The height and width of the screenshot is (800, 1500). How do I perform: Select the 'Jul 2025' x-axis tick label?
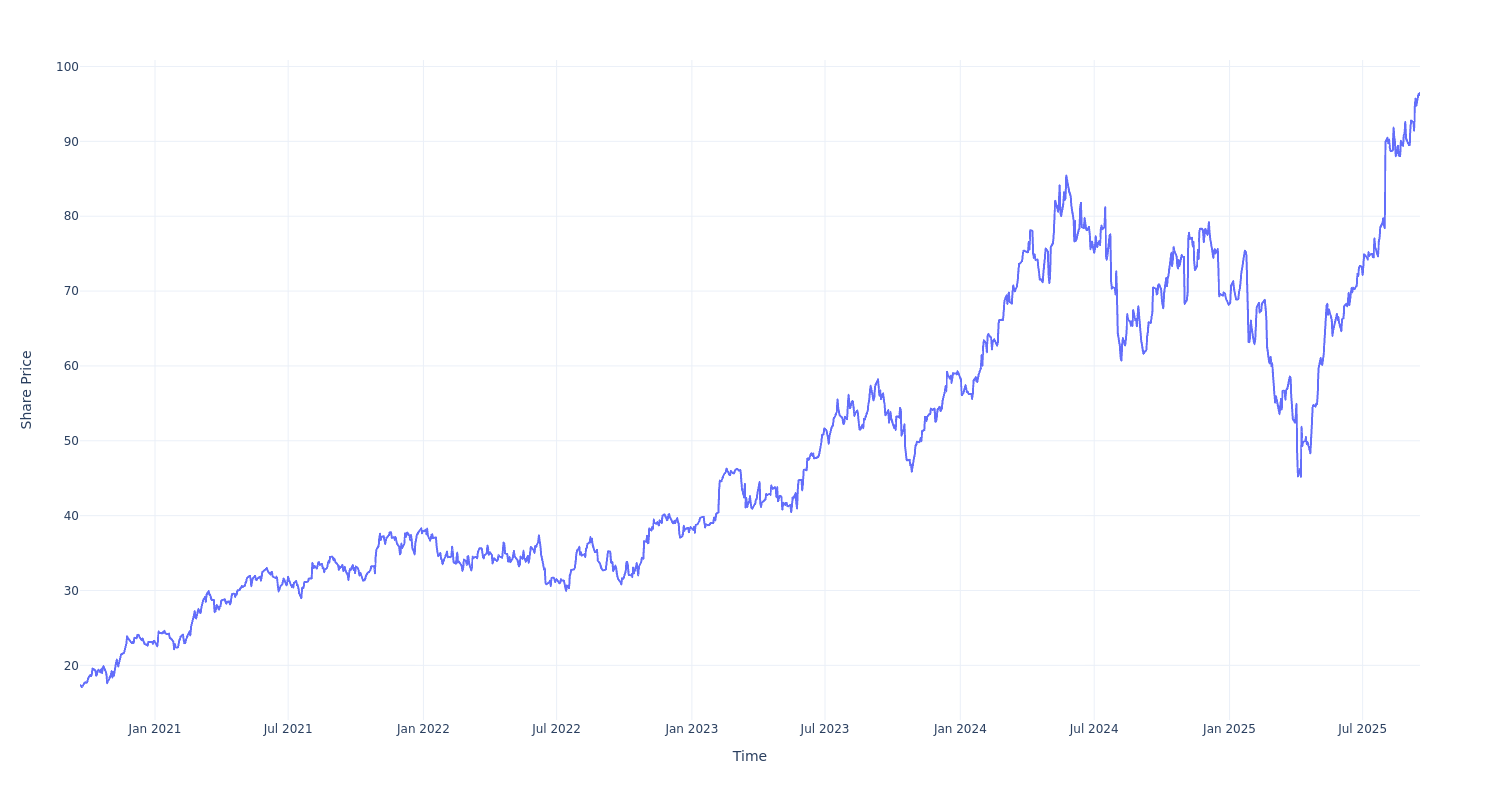(1362, 729)
